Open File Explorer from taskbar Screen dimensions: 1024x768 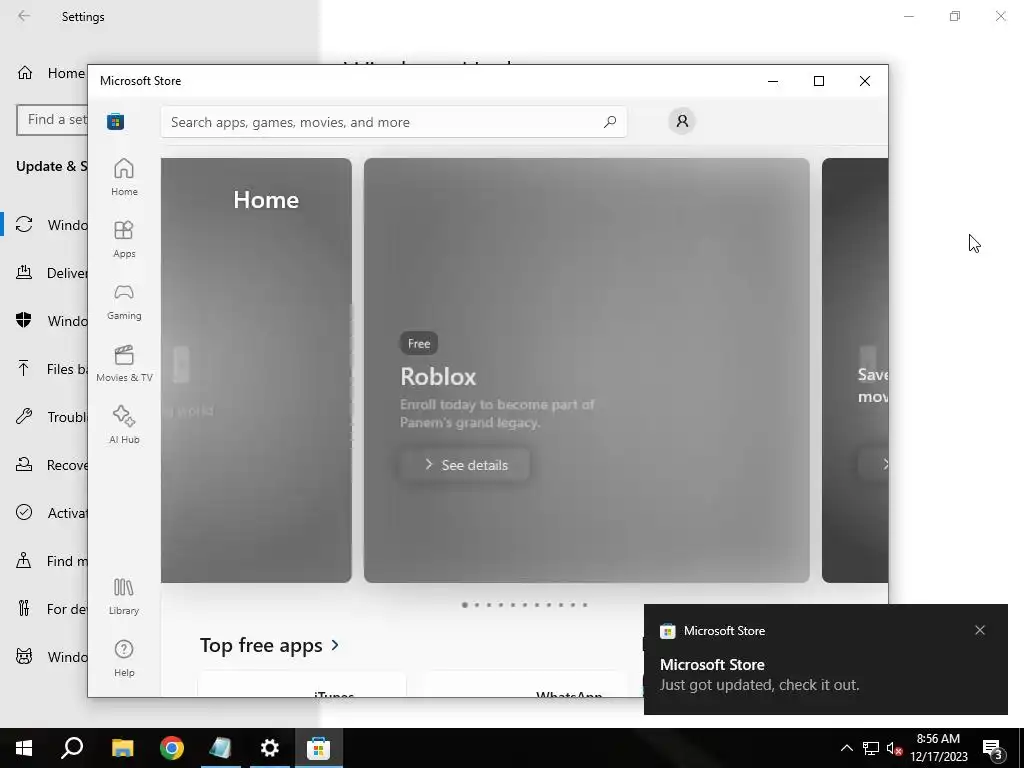point(122,748)
